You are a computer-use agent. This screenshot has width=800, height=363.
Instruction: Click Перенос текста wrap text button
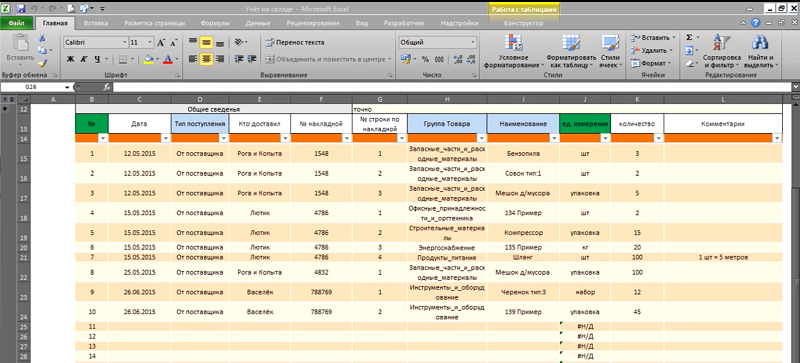(x=295, y=43)
